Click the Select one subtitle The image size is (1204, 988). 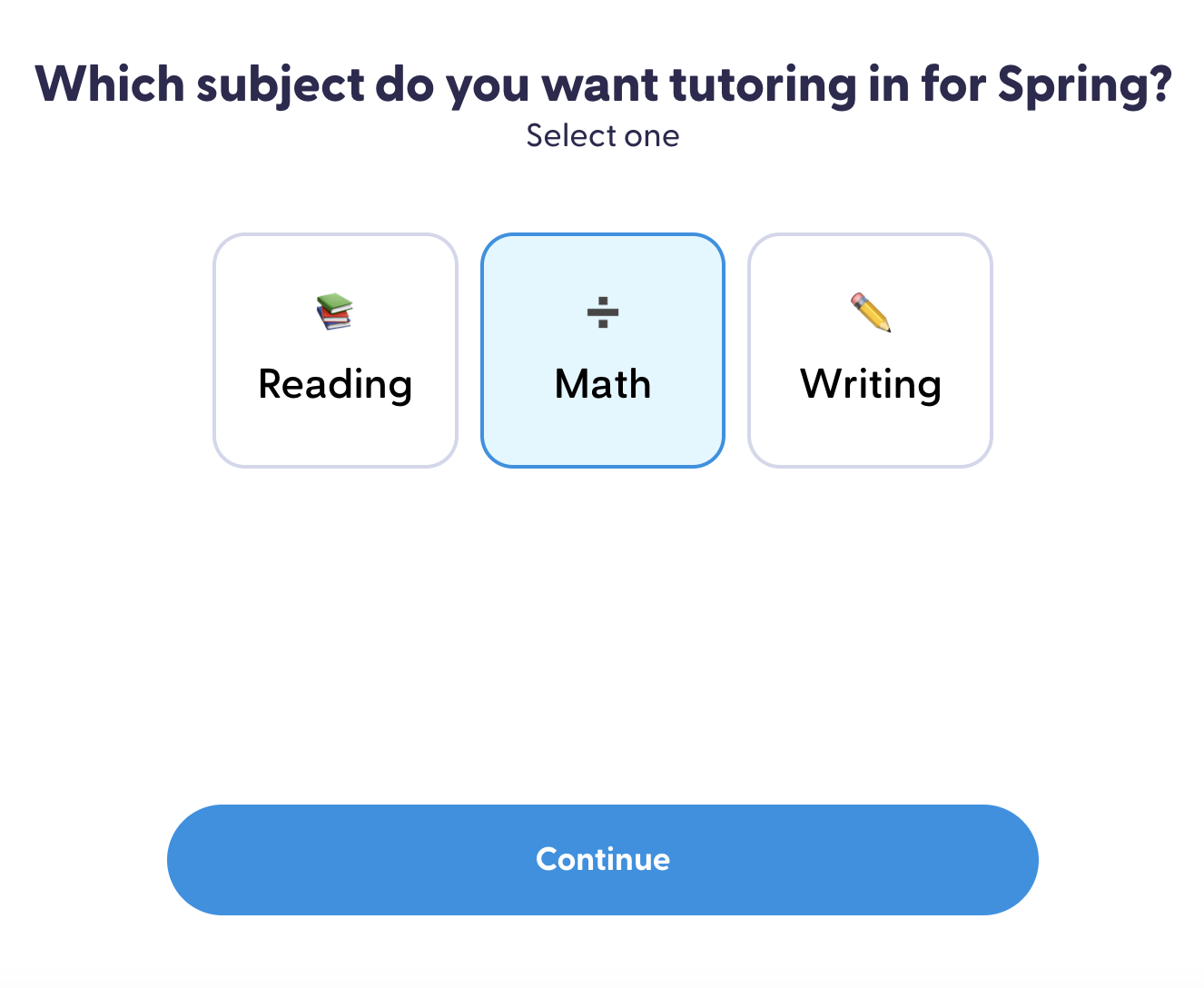tap(602, 134)
